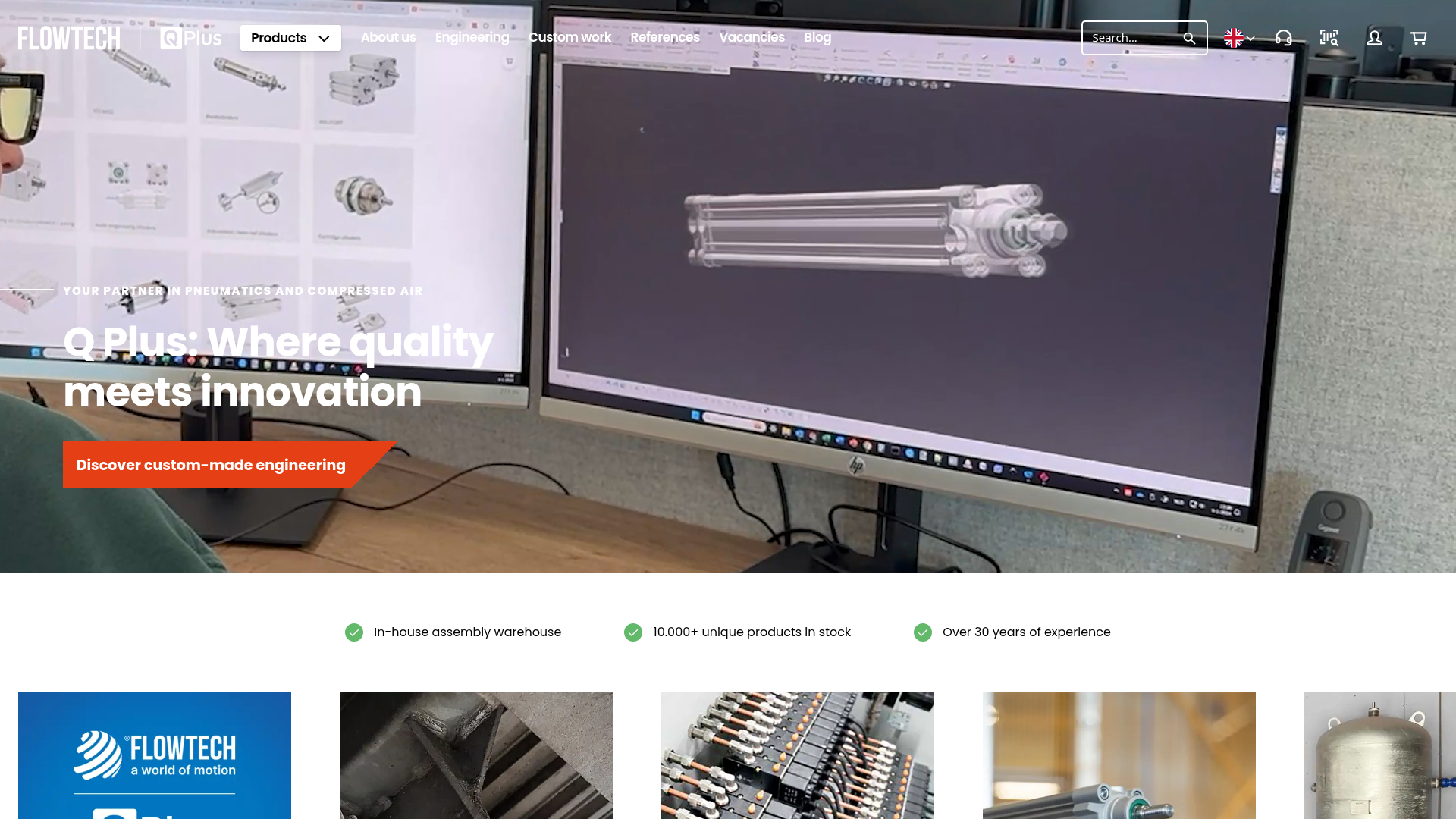Screen dimensions: 1456x819
Task: Click Discover custom-made engineering button
Action: click(x=230, y=465)
